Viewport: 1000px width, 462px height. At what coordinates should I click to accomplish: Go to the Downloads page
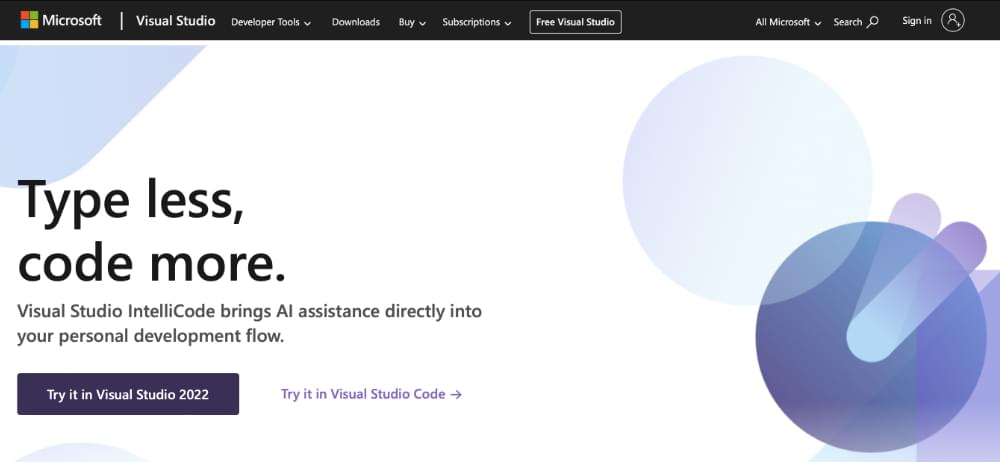(355, 22)
